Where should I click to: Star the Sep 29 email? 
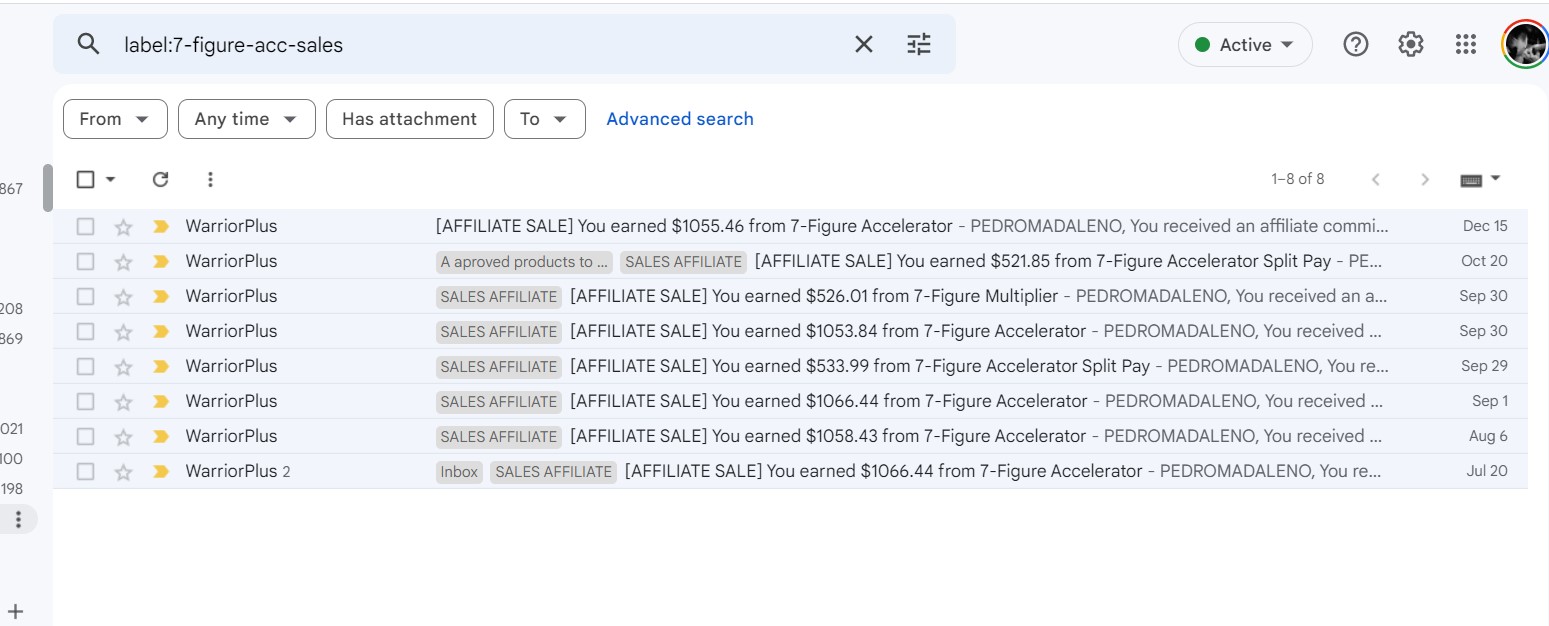pyautogui.click(x=123, y=366)
